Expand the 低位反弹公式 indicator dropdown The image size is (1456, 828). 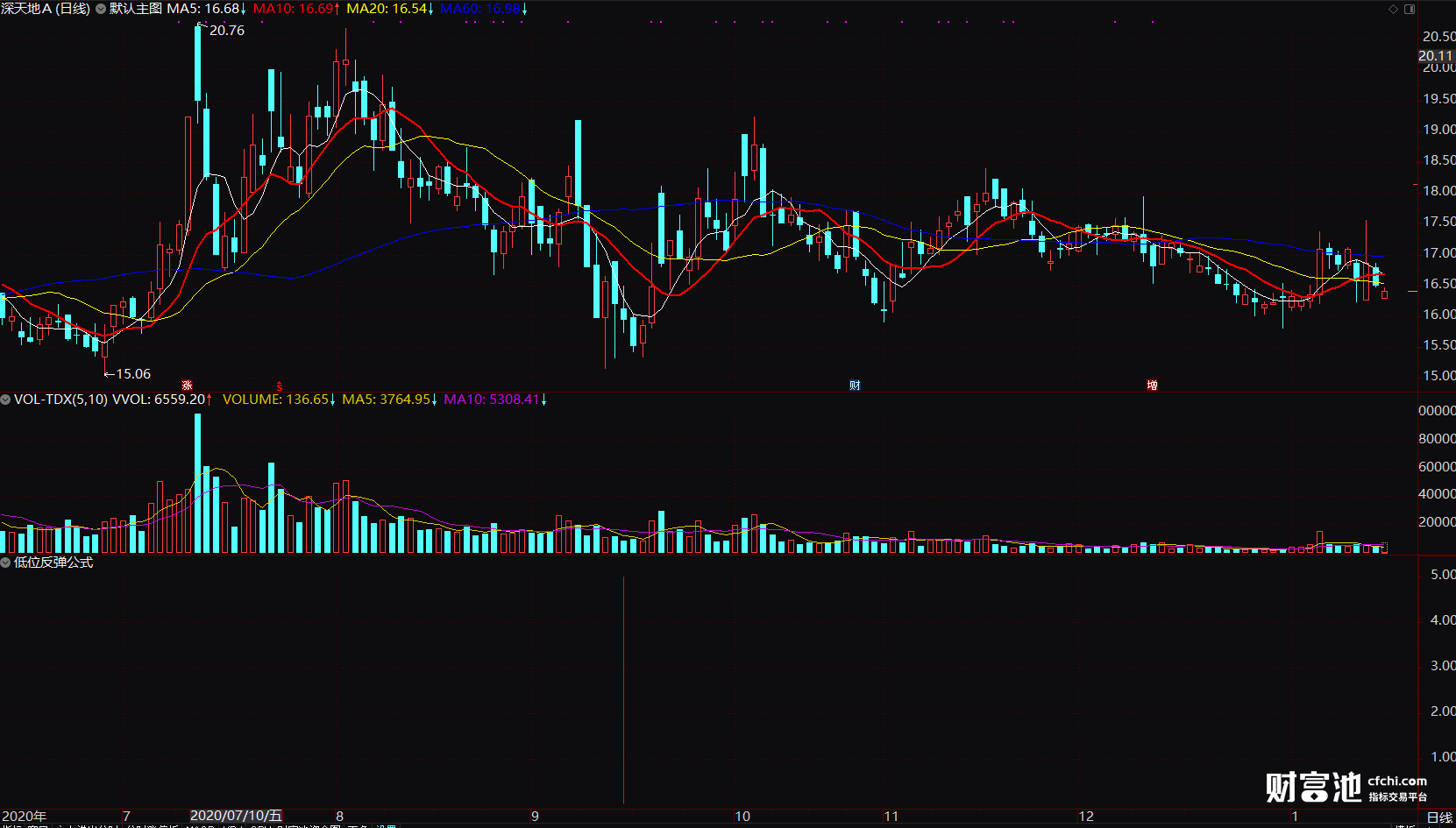point(6,563)
